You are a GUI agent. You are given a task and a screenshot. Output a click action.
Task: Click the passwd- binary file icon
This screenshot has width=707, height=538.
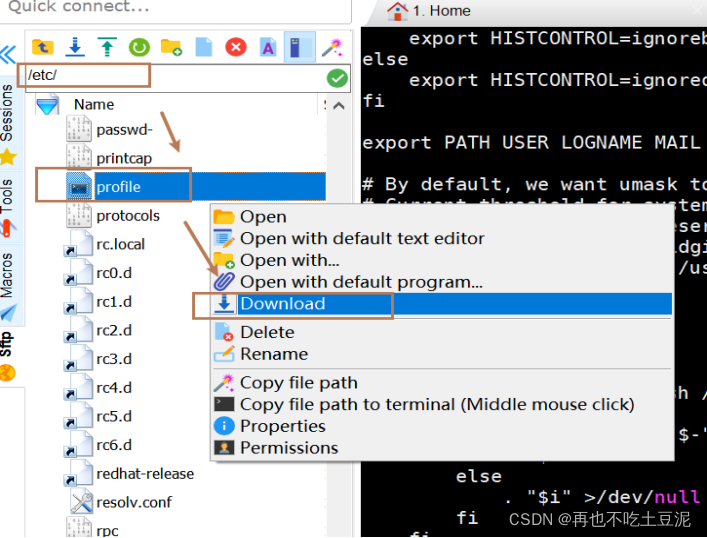click(x=79, y=129)
